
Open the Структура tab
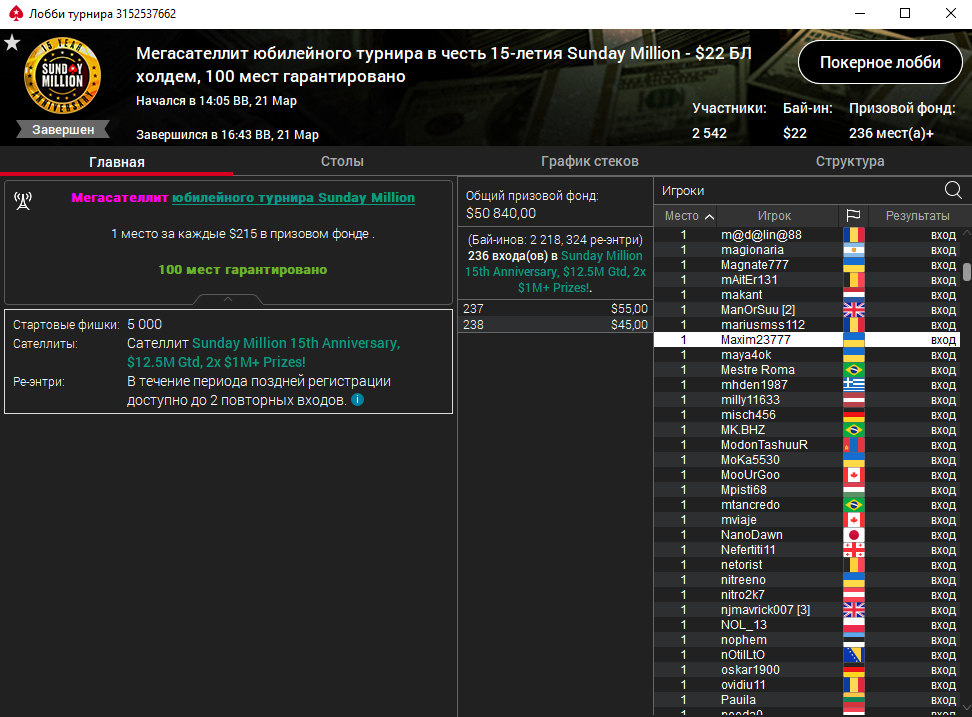tap(850, 161)
